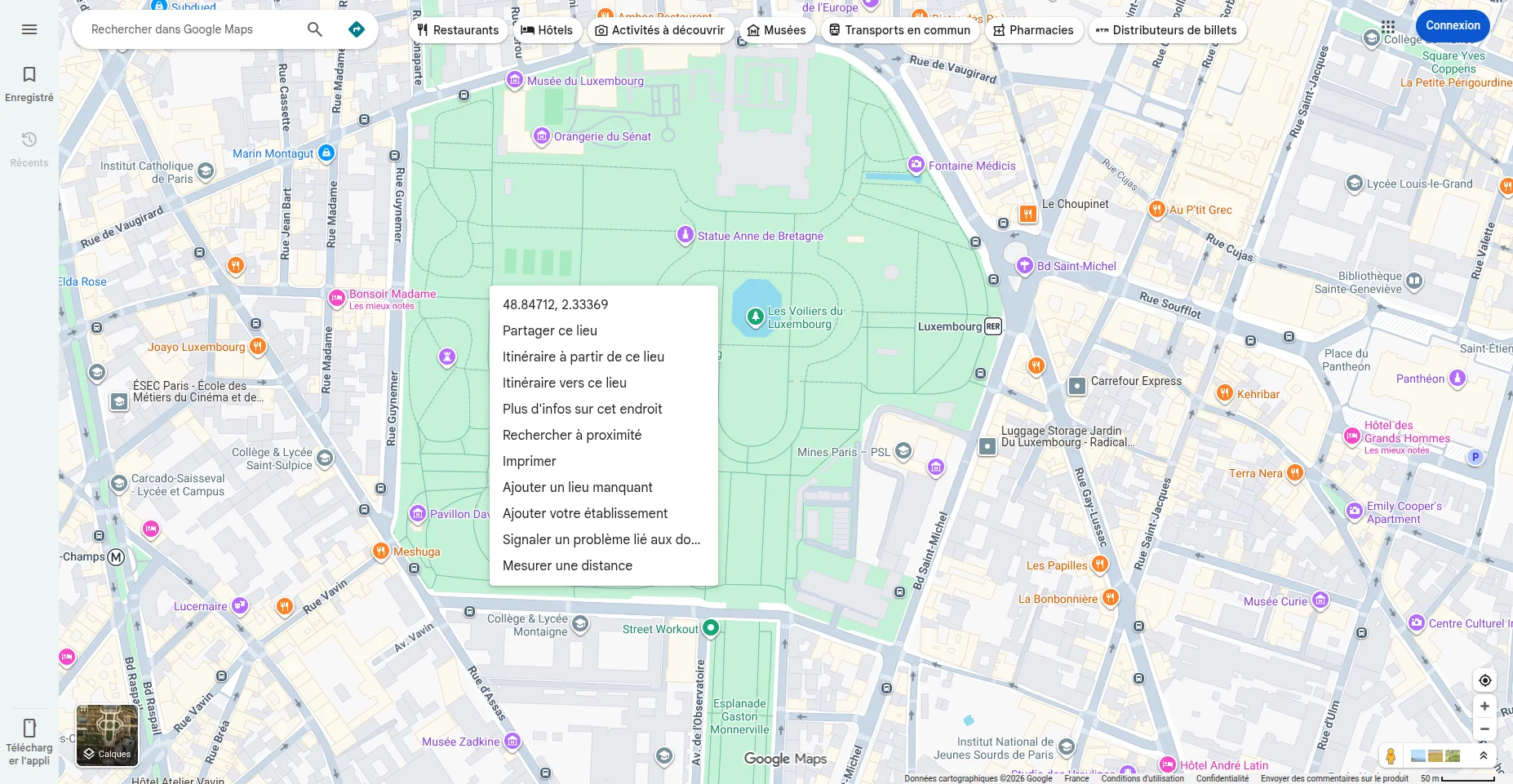Open the hamburger navigation menu
1513x784 pixels.
click(29, 29)
